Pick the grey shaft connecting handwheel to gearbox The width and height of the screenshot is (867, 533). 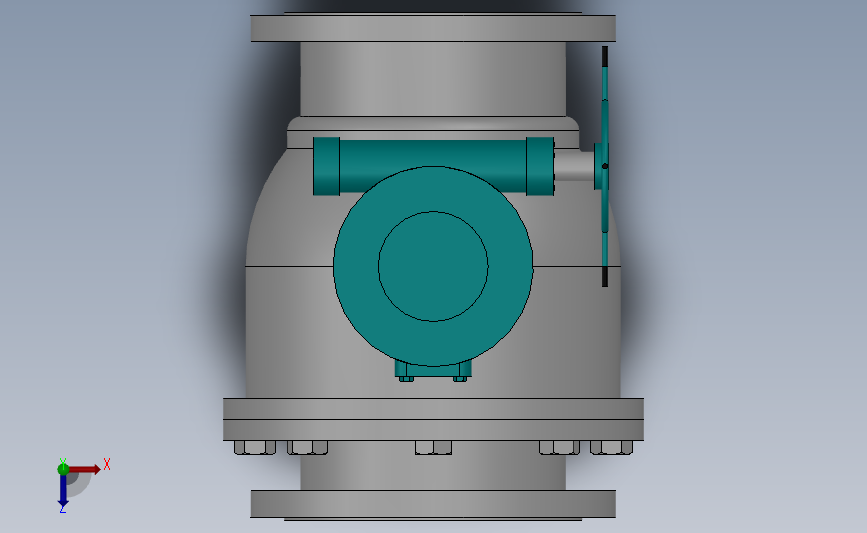pyautogui.click(x=574, y=165)
